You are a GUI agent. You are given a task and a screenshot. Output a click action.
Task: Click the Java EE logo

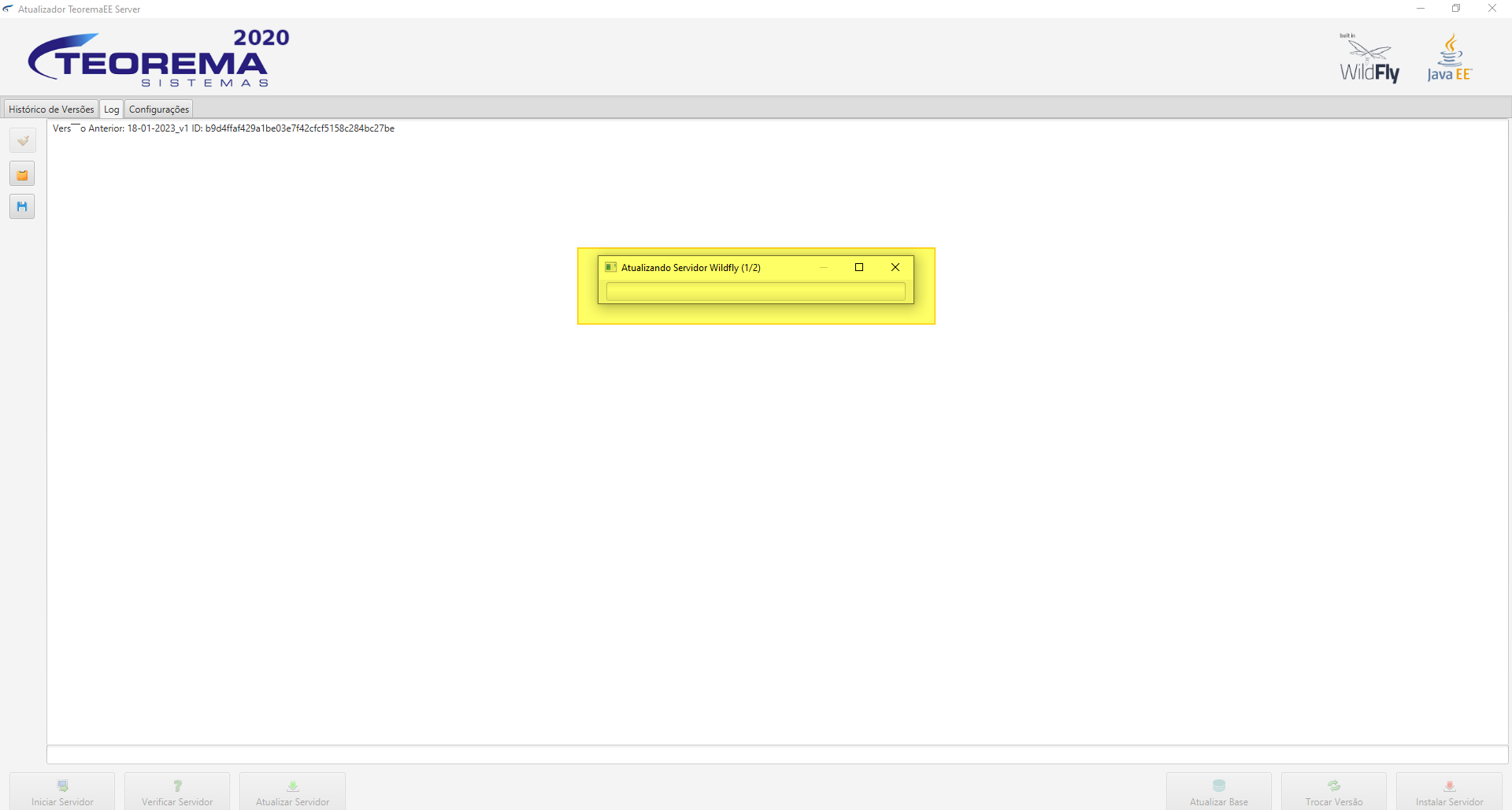1450,58
